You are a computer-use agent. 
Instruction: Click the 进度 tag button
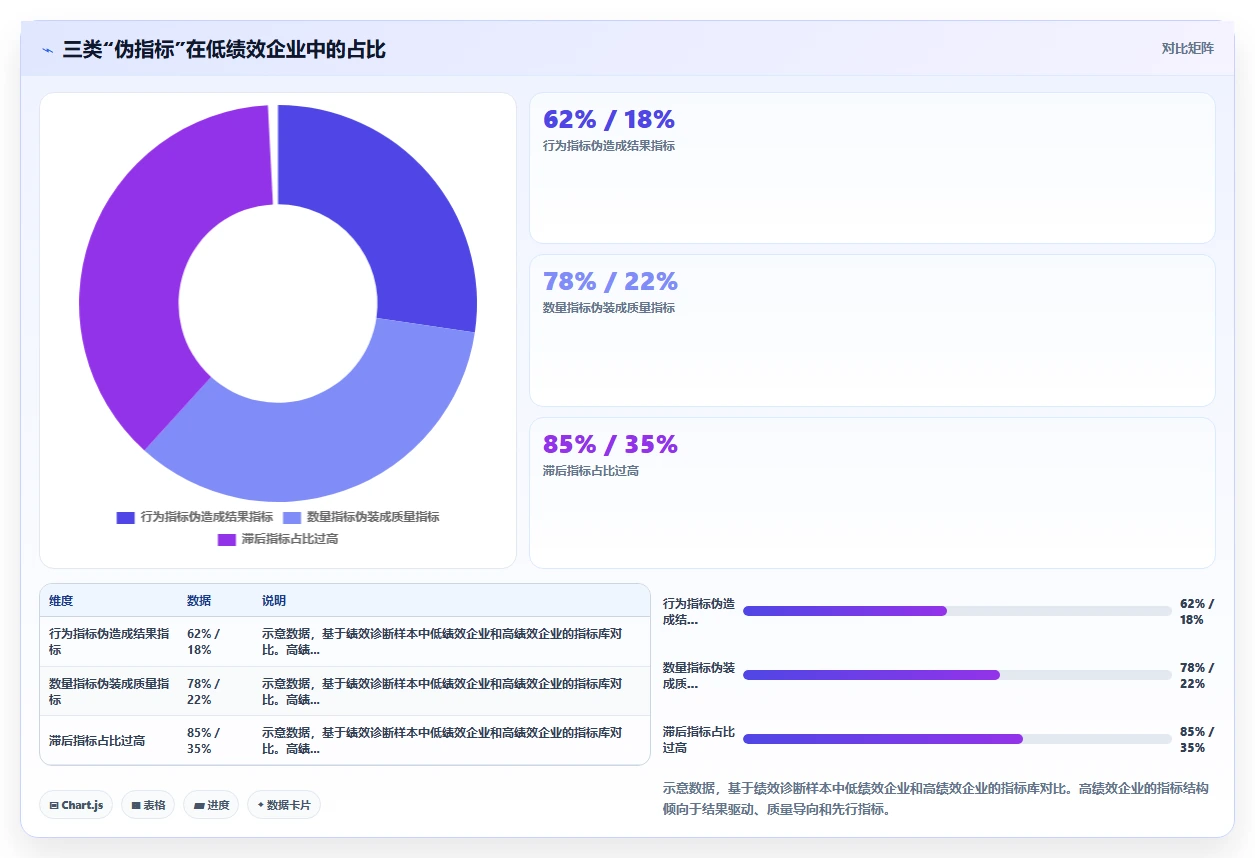click(211, 805)
